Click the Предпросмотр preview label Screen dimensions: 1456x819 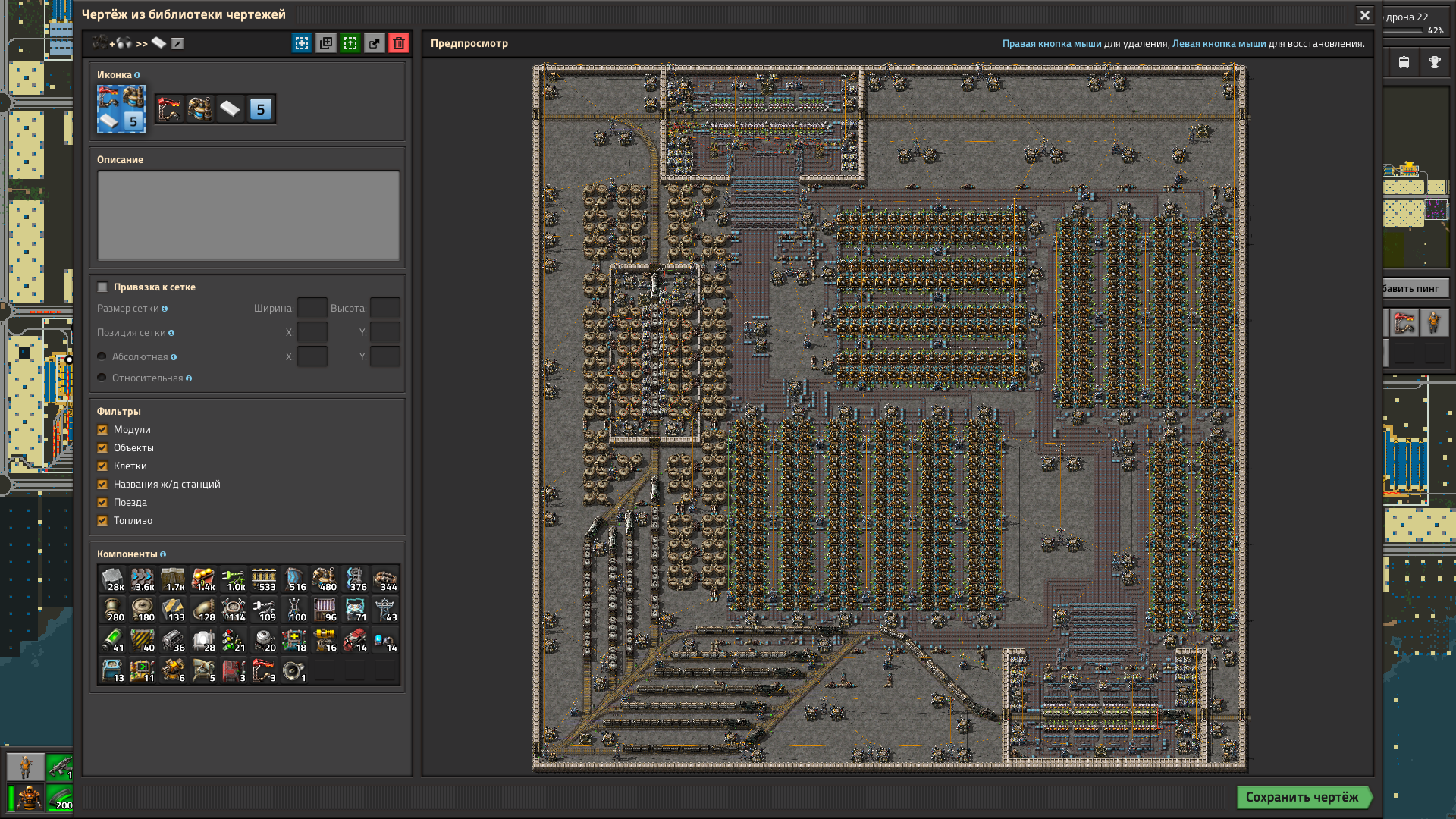469,43
